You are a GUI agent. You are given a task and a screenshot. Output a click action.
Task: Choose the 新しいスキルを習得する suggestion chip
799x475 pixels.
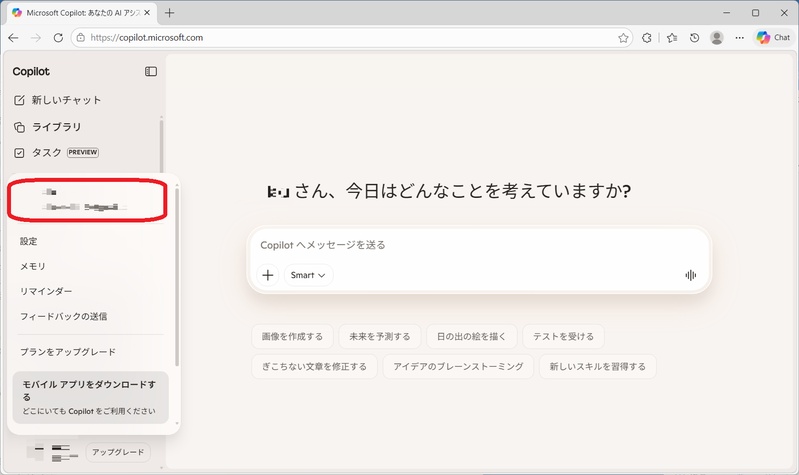click(x=597, y=366)
